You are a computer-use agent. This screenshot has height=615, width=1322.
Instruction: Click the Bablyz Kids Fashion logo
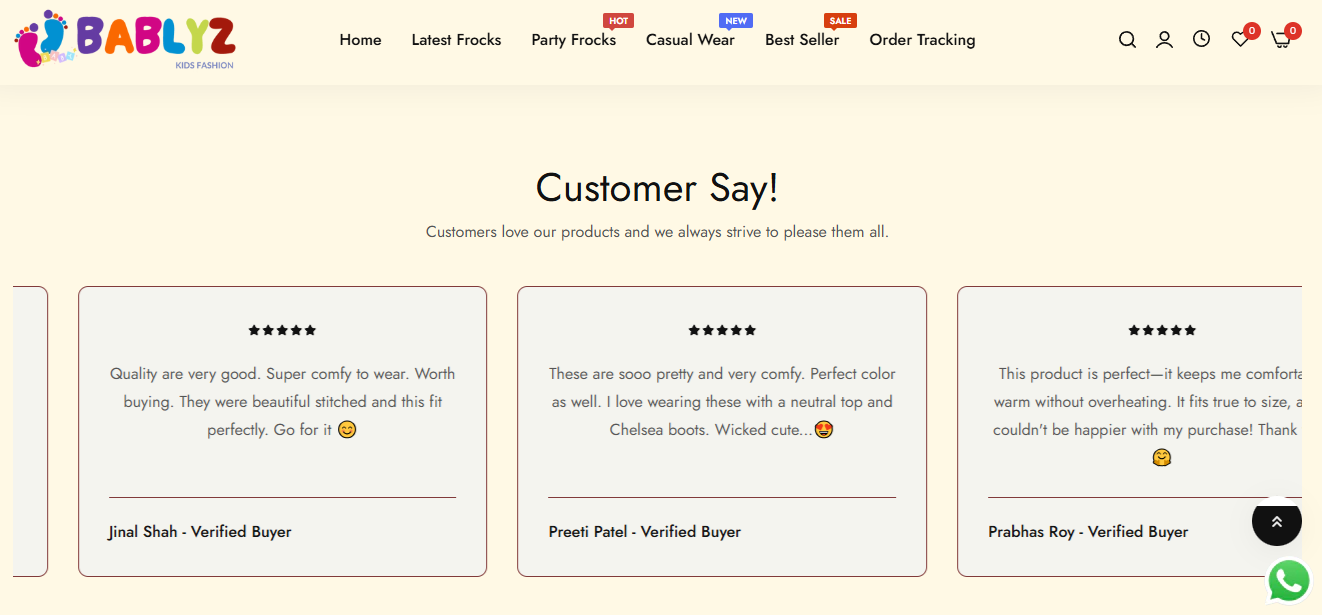[x=125, y=40]
